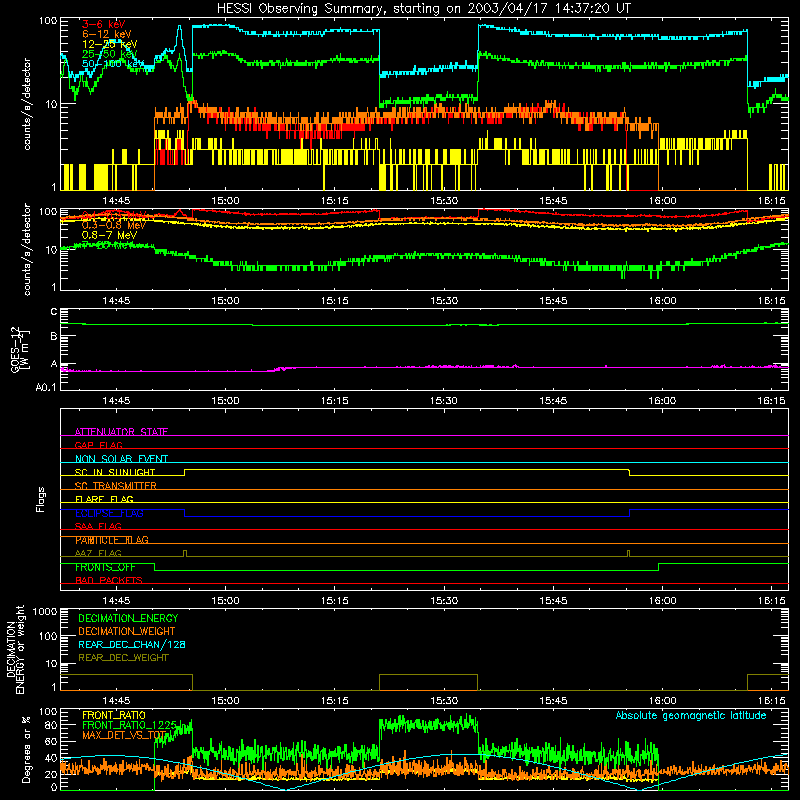Image resolution: width=800 pixels, height=800 pixels.
Task: Select the cyan 50-100 keV legend label
Action: click(113, 64)
